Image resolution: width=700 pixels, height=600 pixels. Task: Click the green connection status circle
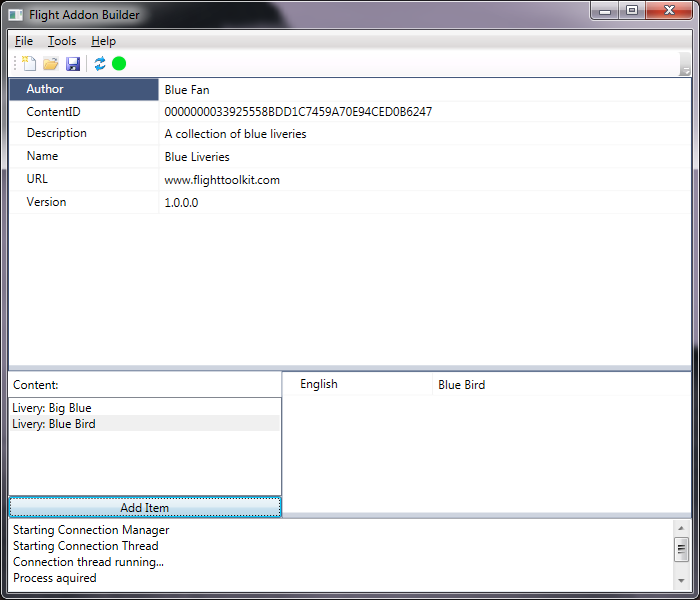(x=119, y=63)
